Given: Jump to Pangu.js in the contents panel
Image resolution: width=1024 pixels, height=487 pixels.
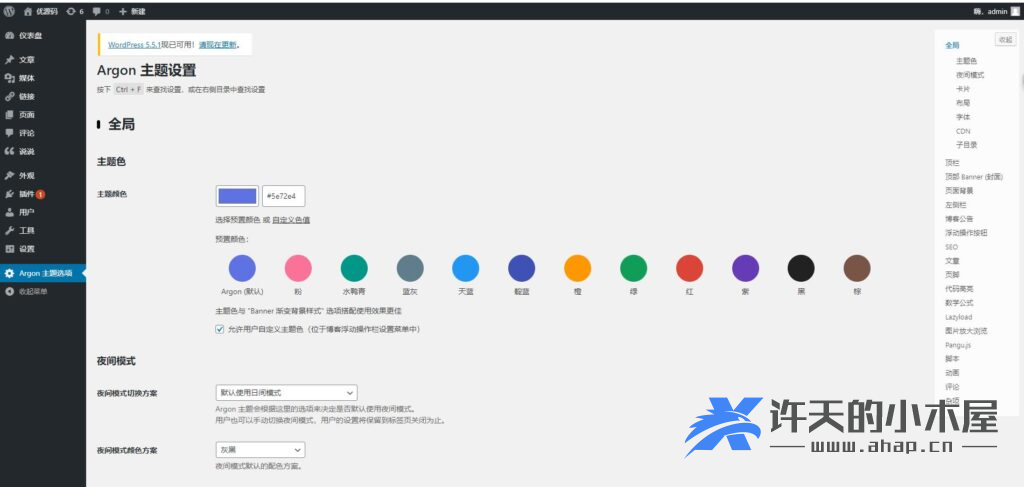Looking at the screenshot, I should tap(957, 345).
